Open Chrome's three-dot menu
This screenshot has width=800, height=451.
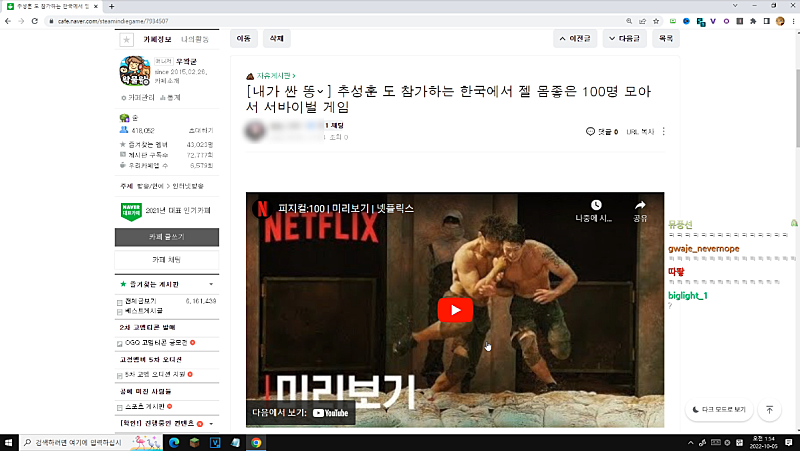pos(793,21)
